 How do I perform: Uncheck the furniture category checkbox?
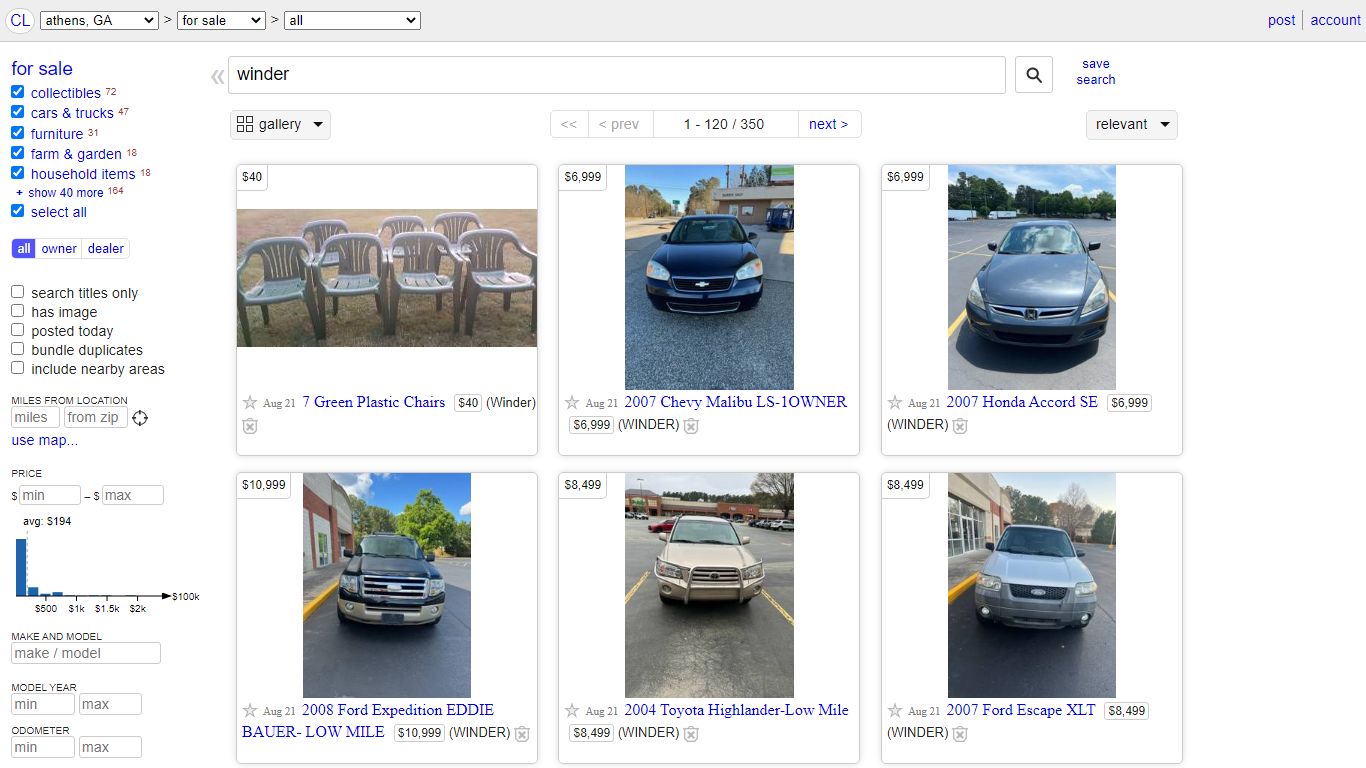(18, 133)
